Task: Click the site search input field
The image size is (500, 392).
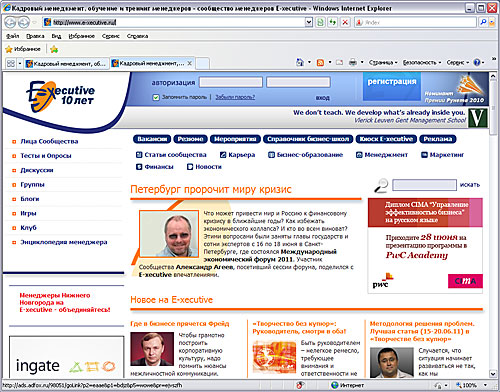Action: (x=424, y=185)
